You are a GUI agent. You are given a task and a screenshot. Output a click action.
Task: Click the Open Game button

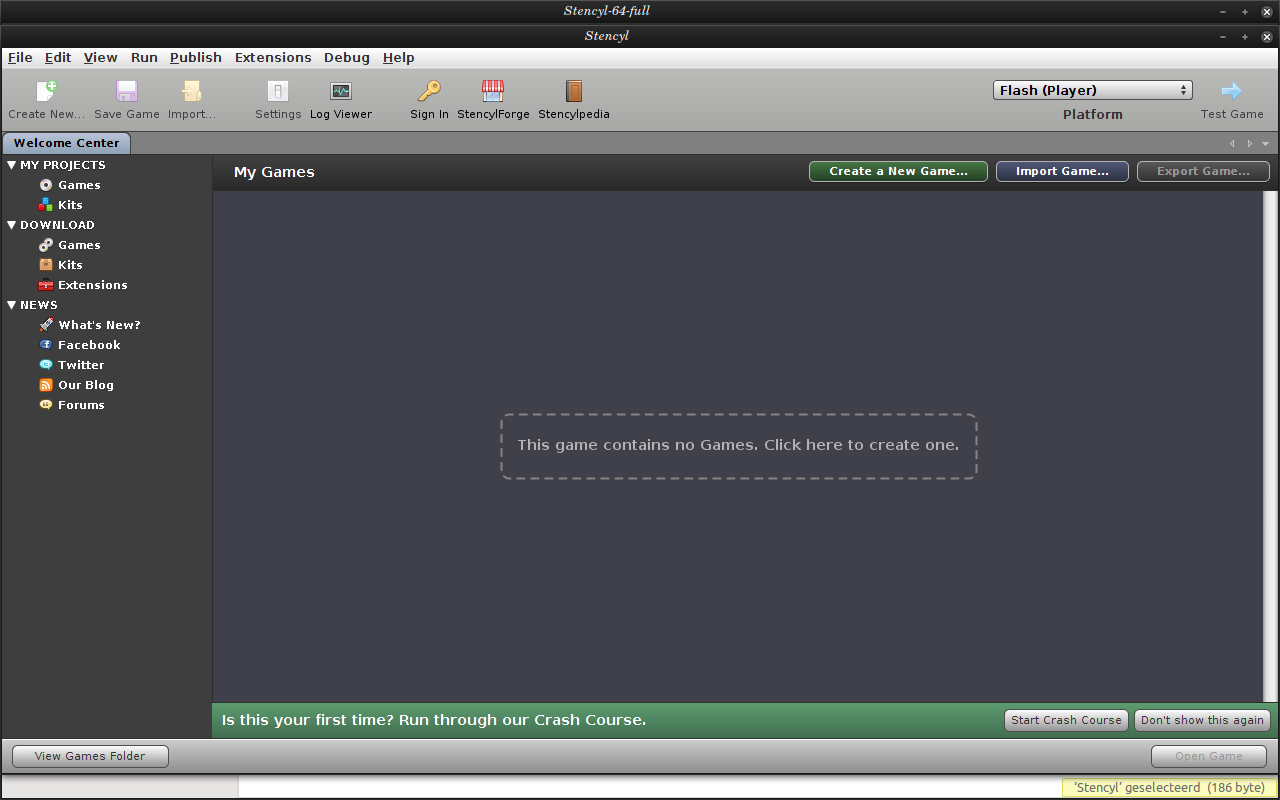point(1209,756)
